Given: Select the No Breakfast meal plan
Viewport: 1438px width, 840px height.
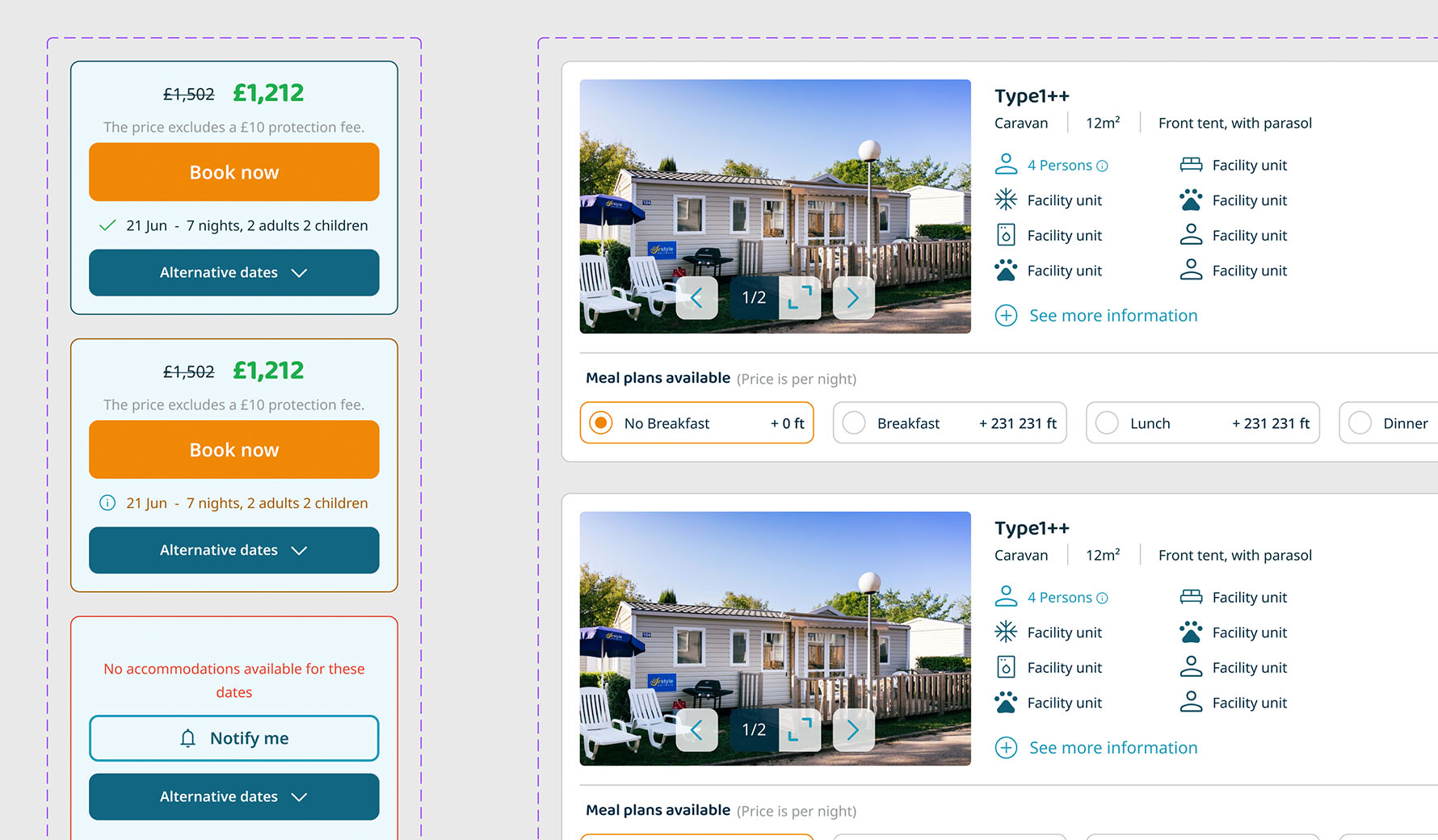Looking at the screenshot, I should pos(601,423).
